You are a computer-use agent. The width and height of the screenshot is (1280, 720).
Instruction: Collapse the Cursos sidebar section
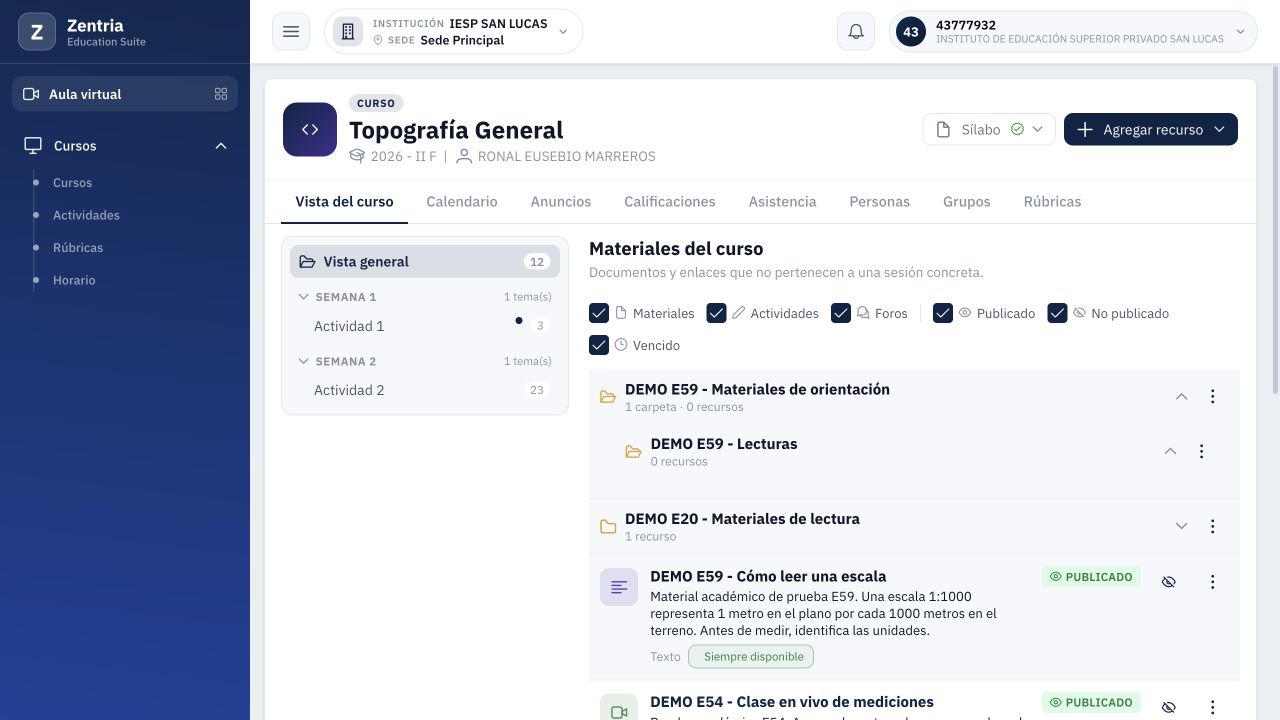tap(125, 146)
